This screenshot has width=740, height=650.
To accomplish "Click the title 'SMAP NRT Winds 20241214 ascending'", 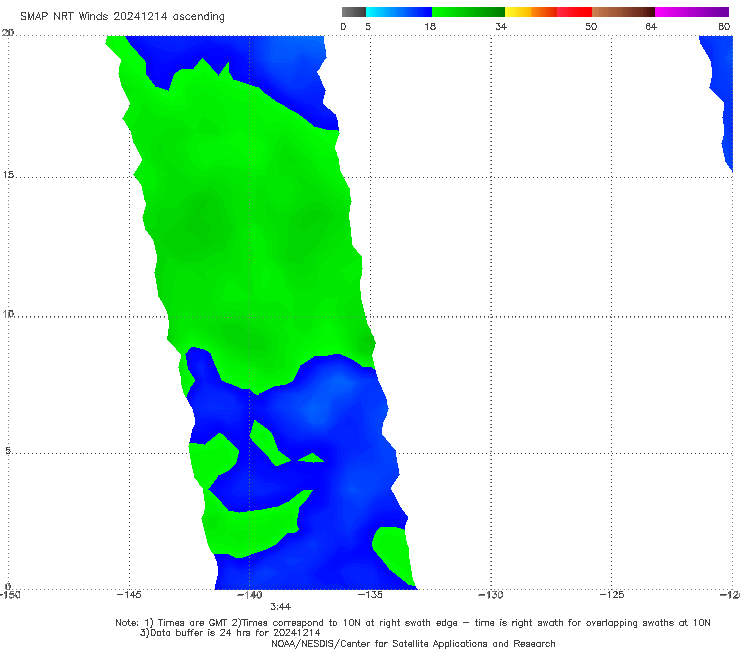I will (122, 16).
